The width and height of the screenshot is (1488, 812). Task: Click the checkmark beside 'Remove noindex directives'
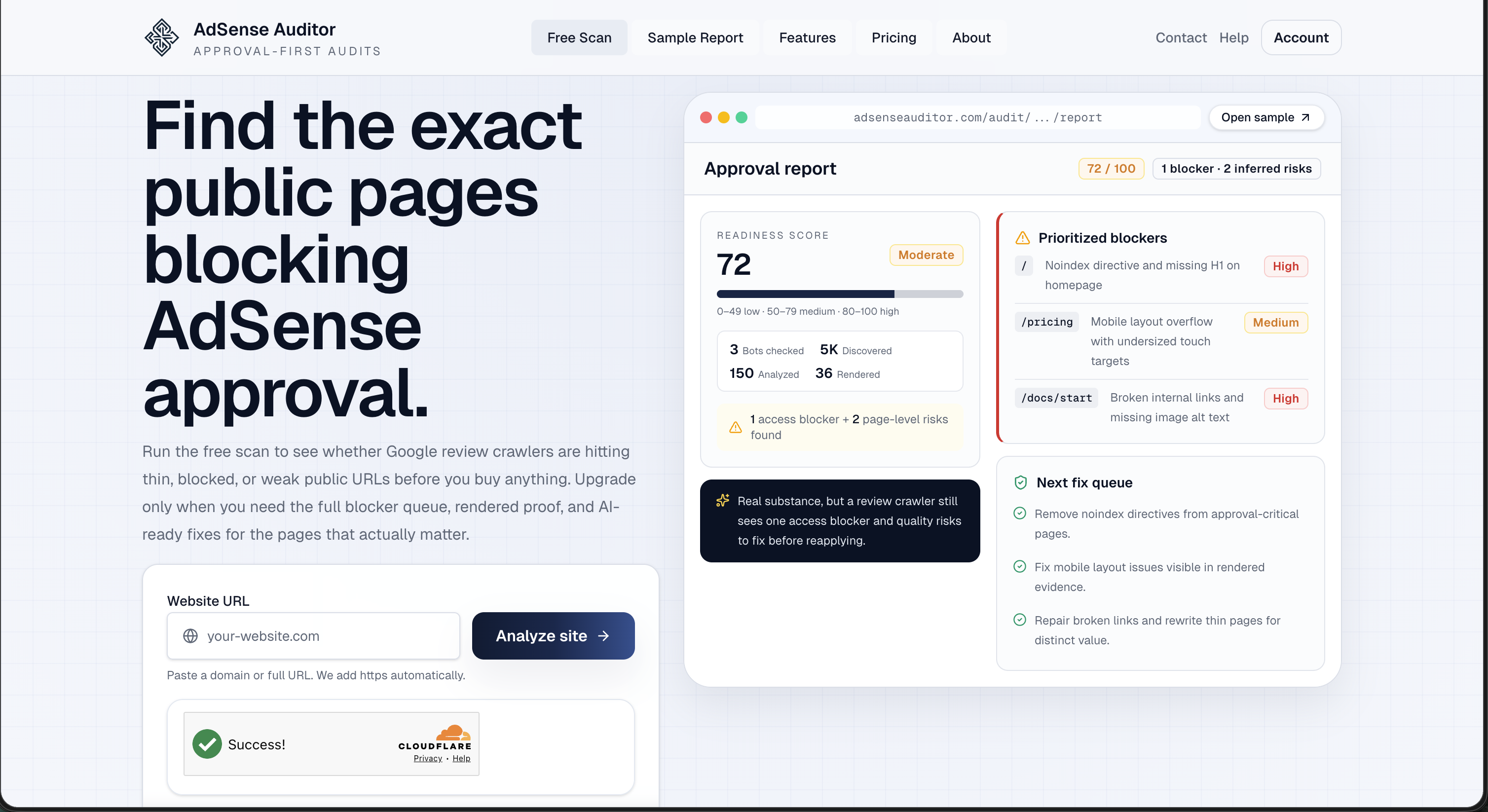pos(1019,513)
